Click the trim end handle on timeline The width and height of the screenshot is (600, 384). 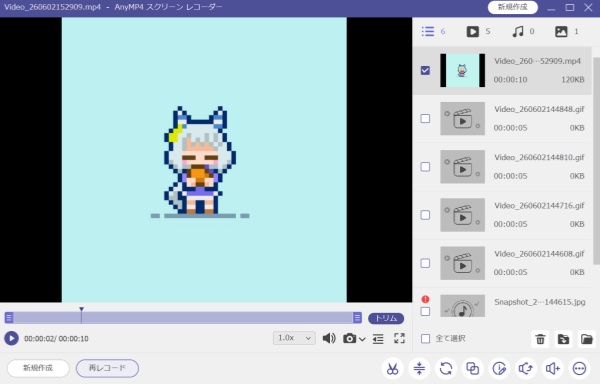[357, 317]
